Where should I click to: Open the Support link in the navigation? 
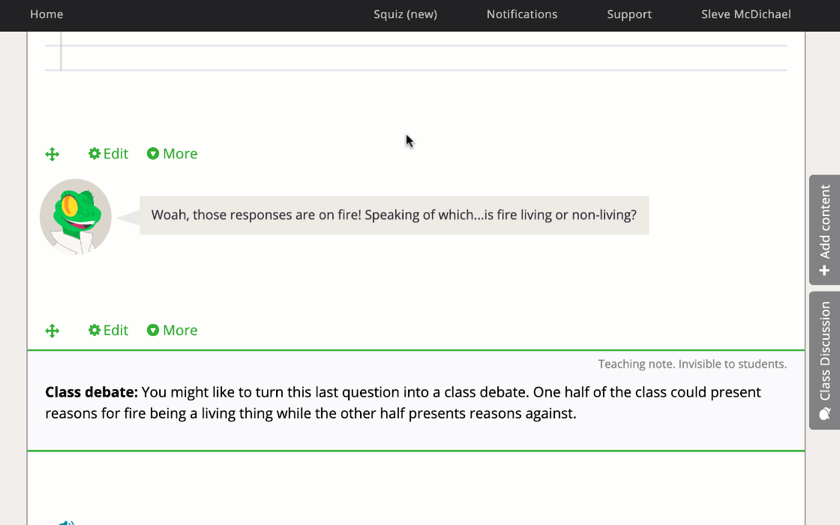(629, 14)
